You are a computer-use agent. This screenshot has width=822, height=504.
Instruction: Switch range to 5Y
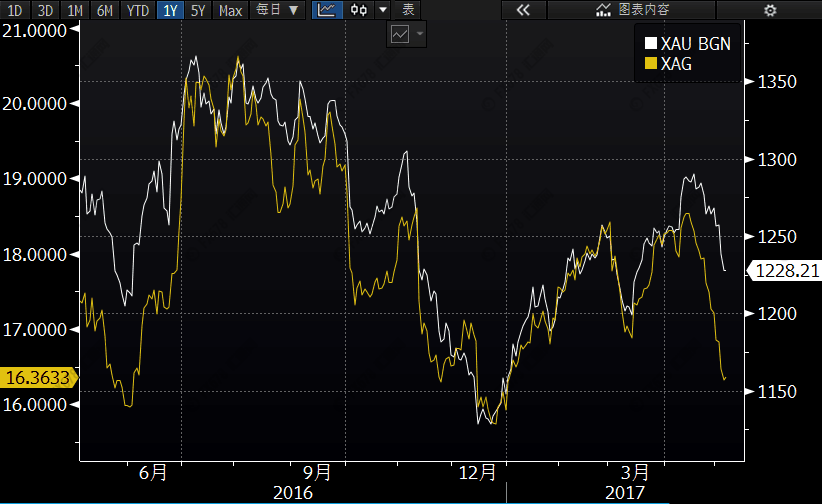[x=198, y=10]
